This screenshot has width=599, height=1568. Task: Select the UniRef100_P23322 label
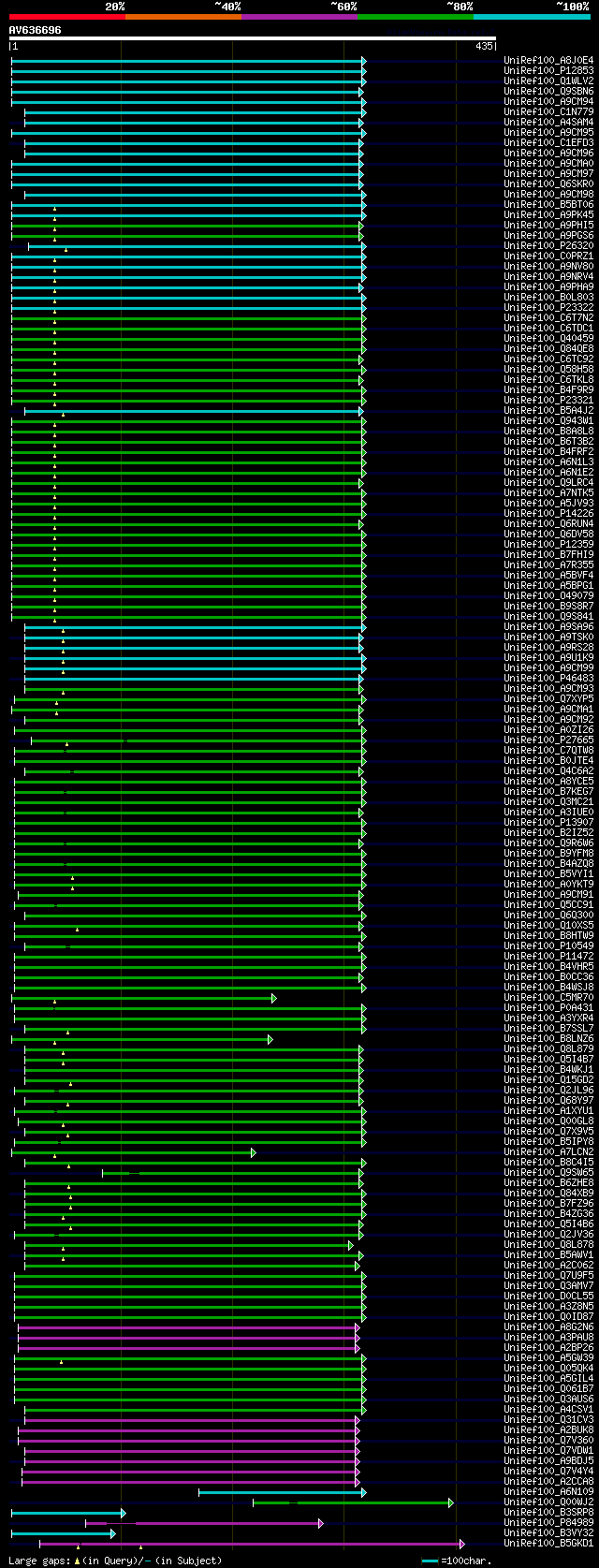click(548, 307)
